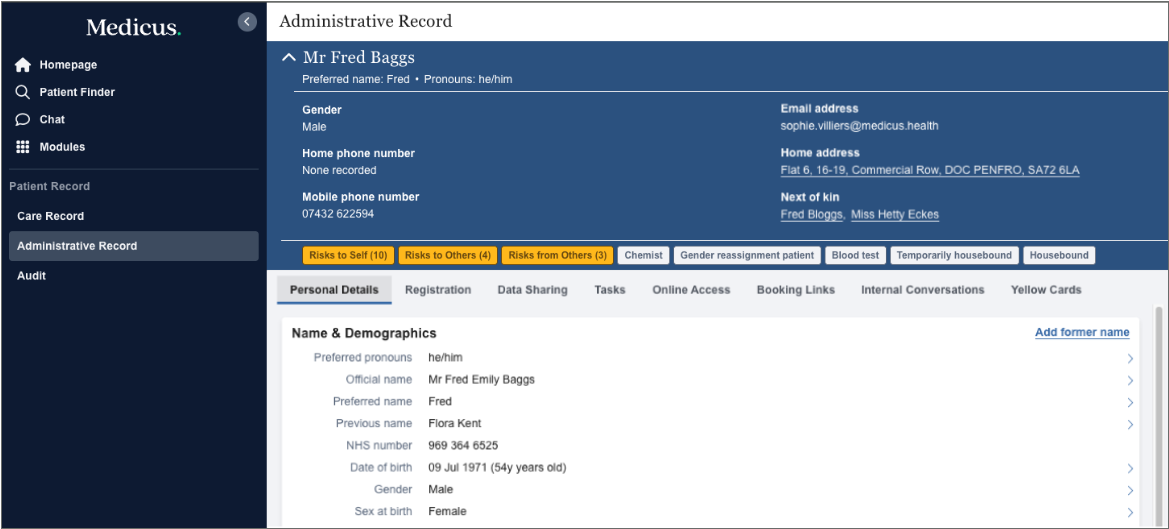The height and width of the screenshot is (529, 1169).
Task: Expand the Preferred pronouns row chevron
Action: 1130,359
